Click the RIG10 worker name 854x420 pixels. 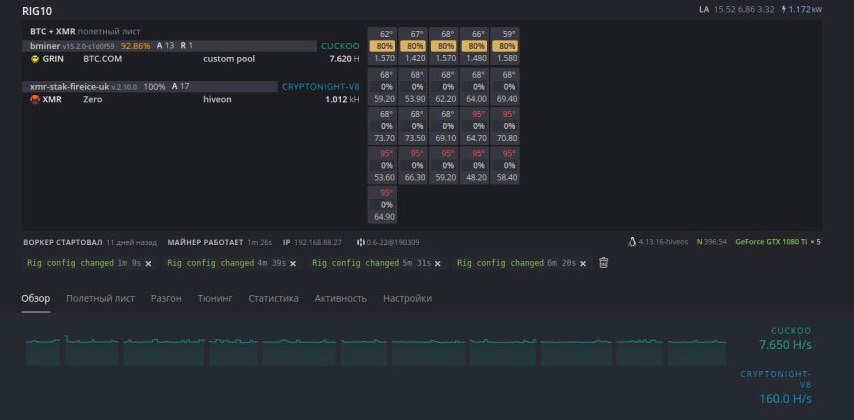tap(37, 11)
